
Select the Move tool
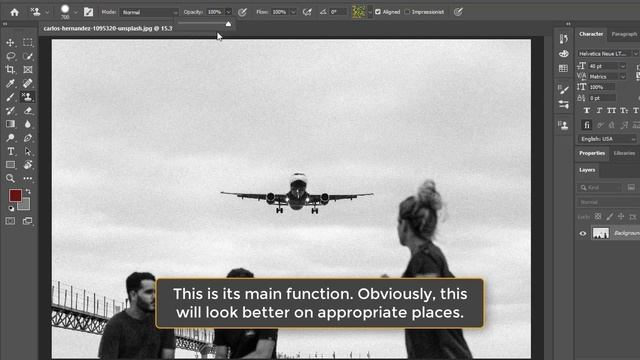[10, 42]
